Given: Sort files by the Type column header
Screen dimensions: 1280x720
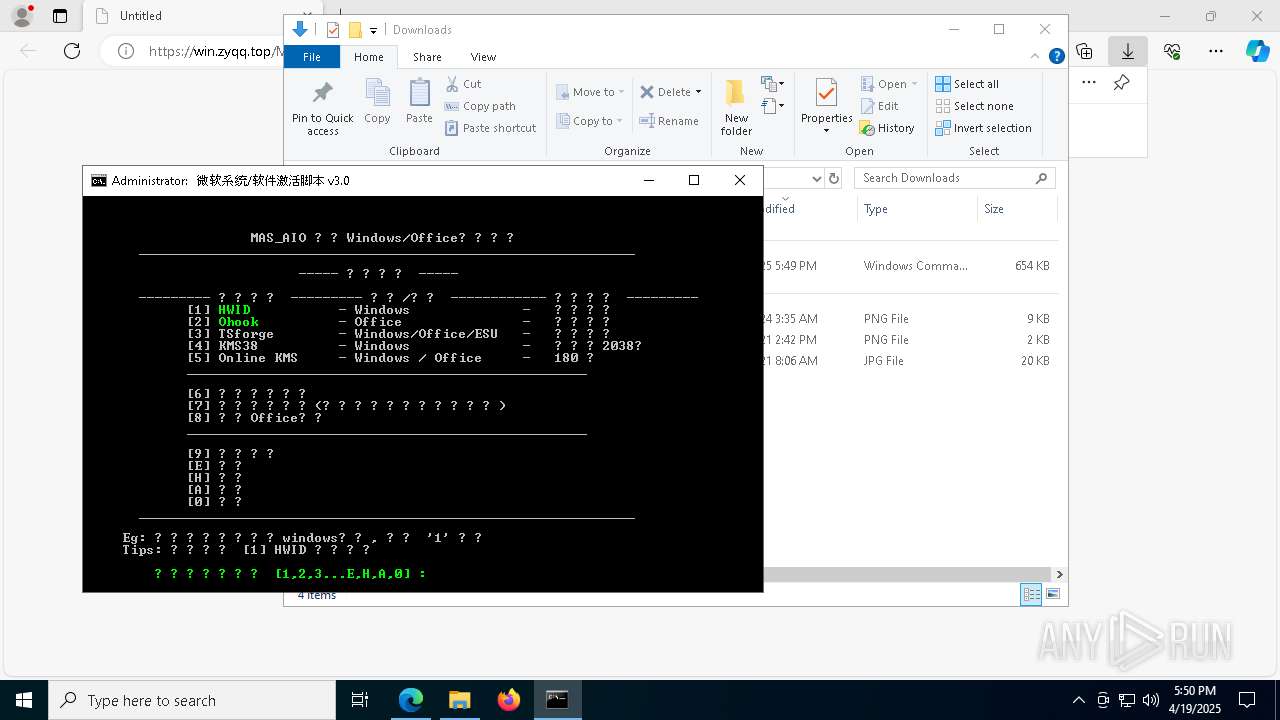Looking at the screenshot, I should pyautogui.click(x=917, y=209).
